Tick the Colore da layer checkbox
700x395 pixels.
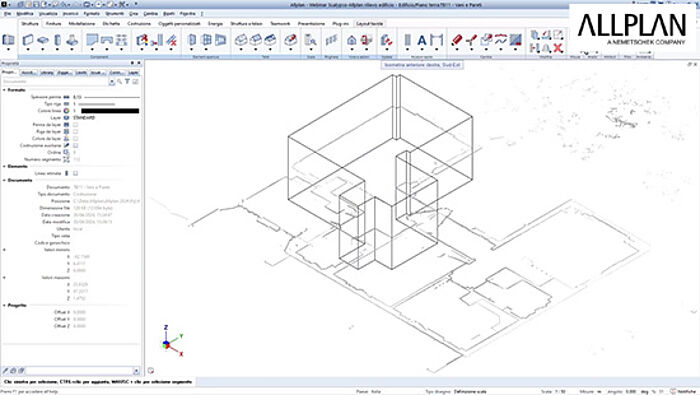75,138
